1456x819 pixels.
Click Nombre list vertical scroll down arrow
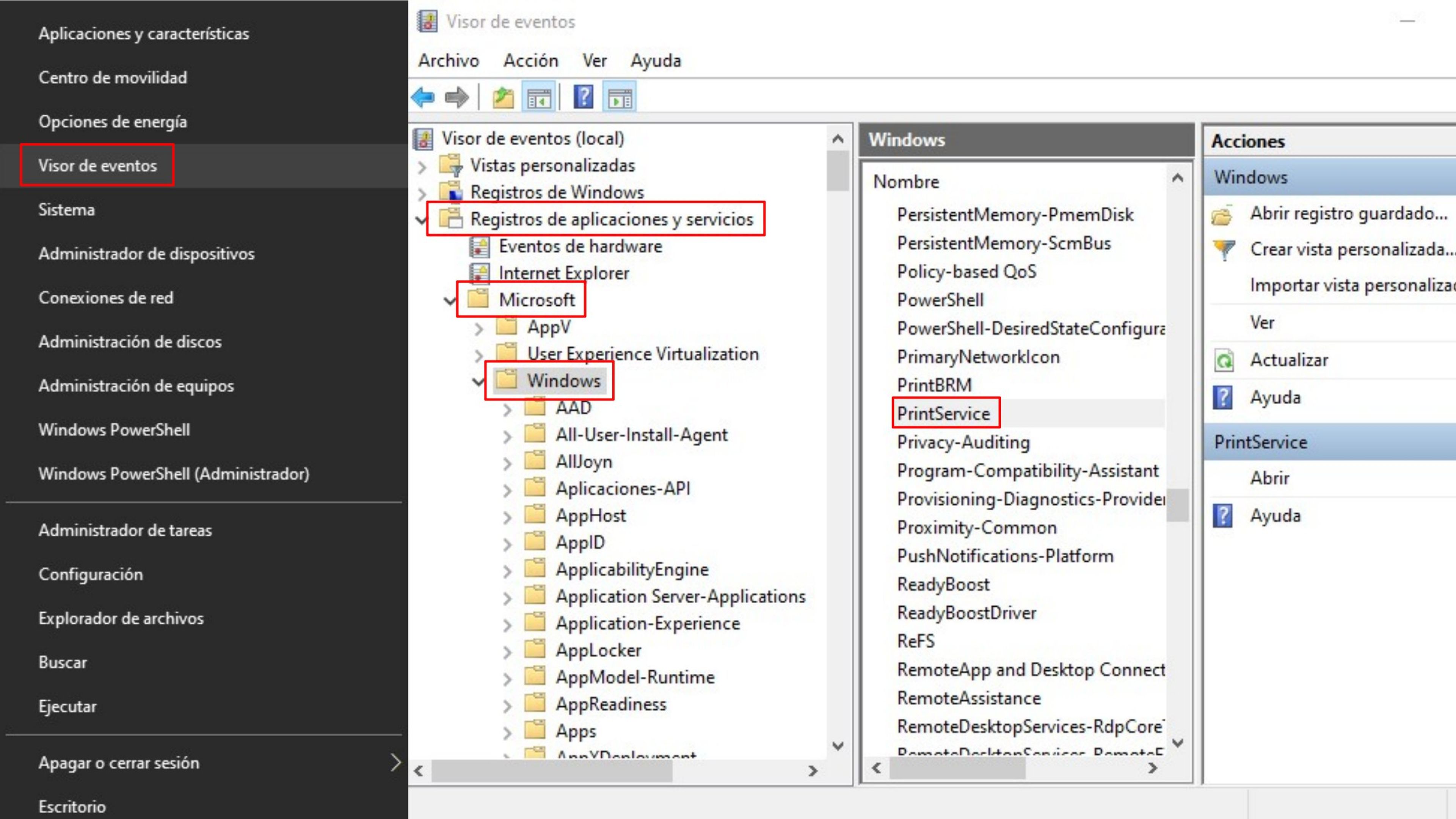pos(1177,743)
